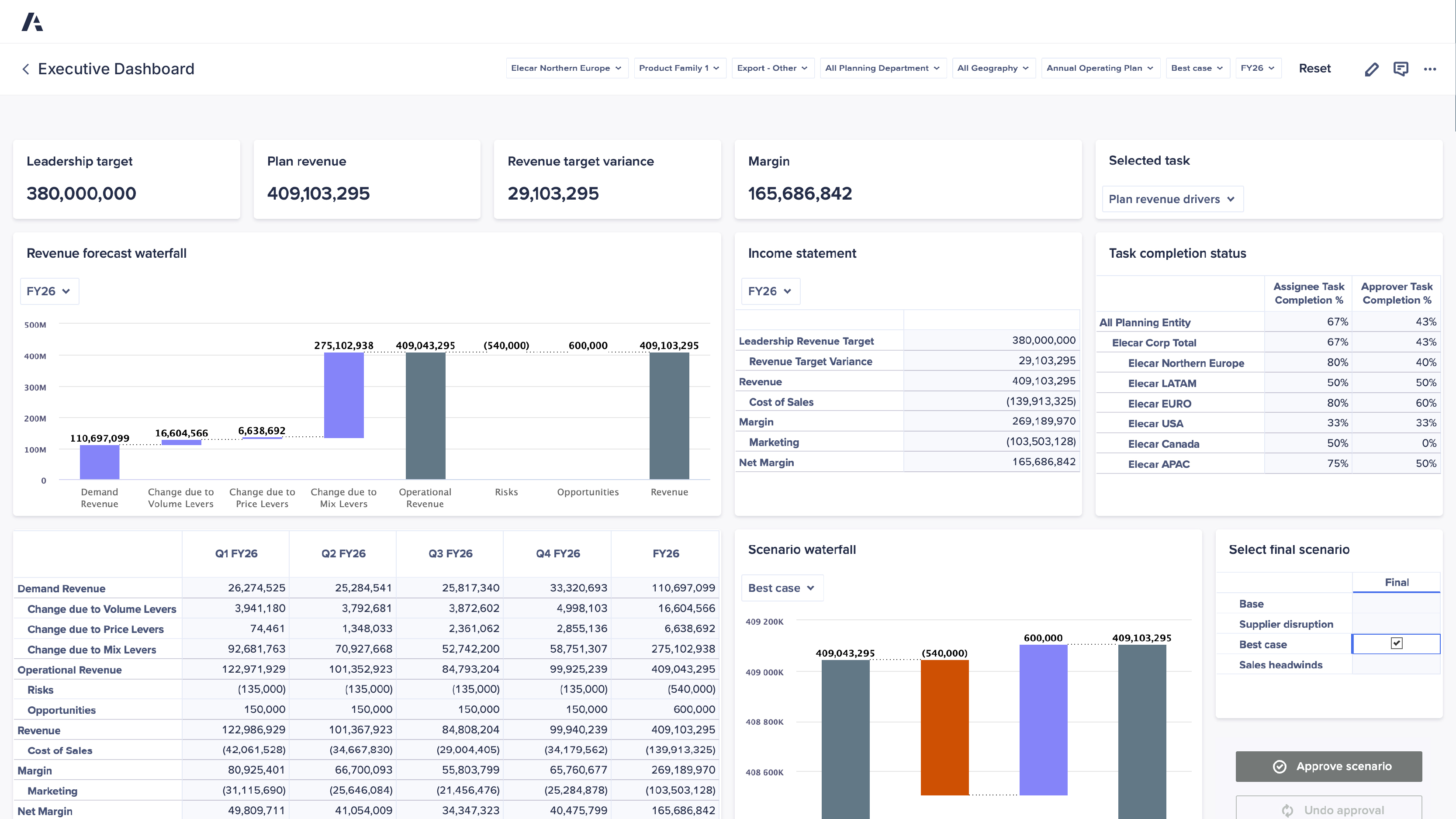The image size is (1456, 819).
Task: Click the back chevron beside Executive Dashboard
Action: coord(25,69)
